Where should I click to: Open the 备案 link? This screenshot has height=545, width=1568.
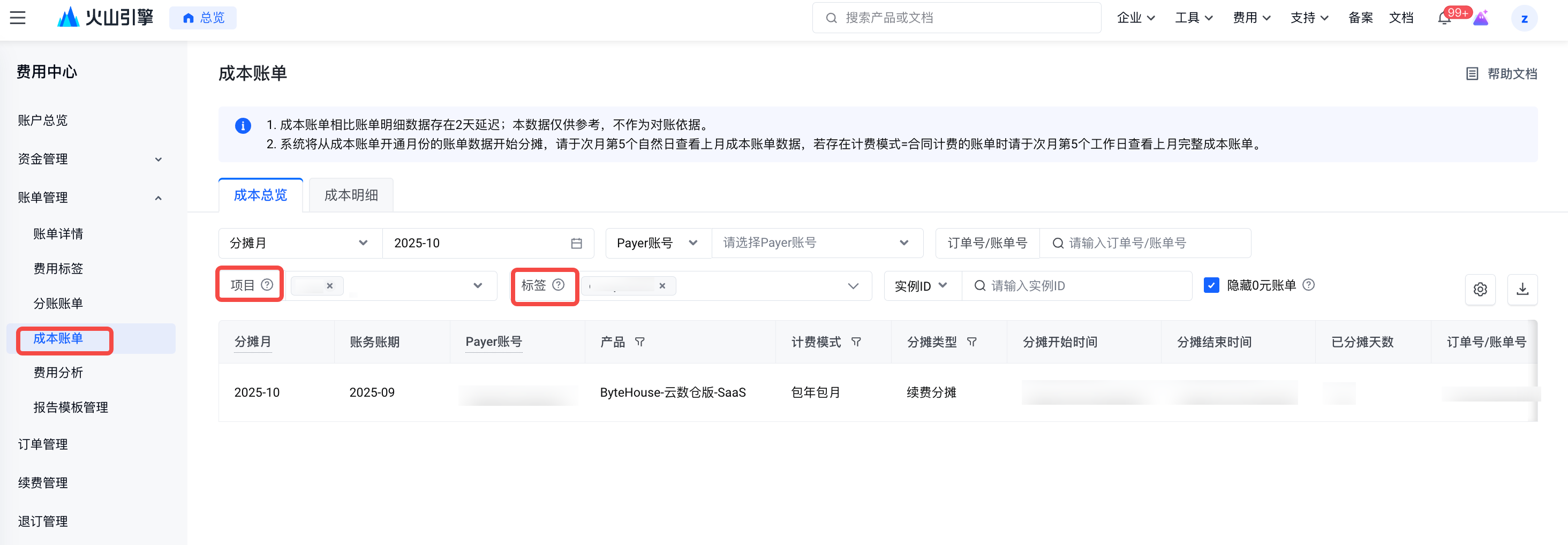click(x=1360, y=18)
